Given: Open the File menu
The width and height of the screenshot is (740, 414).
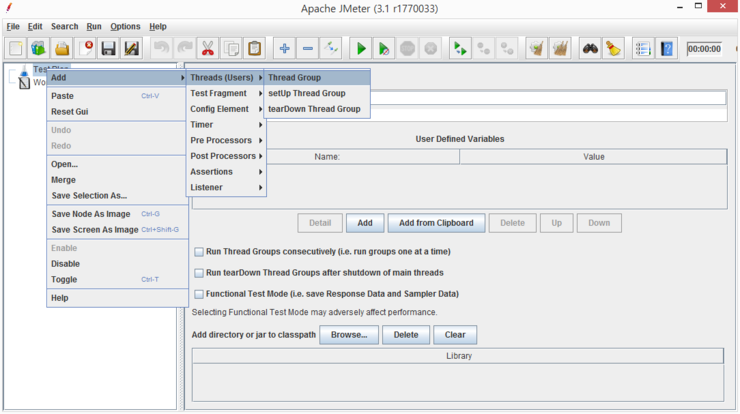Looking at the screenshot, I should coord(13,26).
